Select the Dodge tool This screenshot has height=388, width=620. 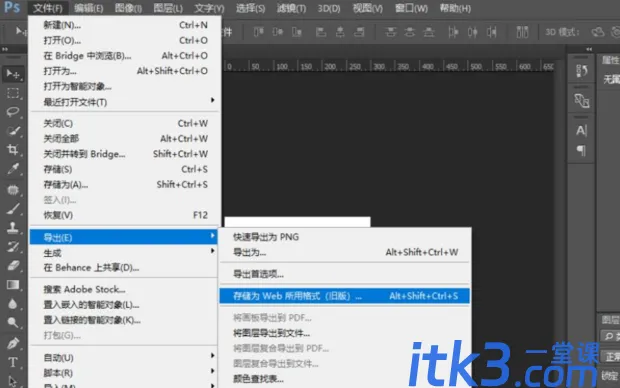(x=13, y=323)
